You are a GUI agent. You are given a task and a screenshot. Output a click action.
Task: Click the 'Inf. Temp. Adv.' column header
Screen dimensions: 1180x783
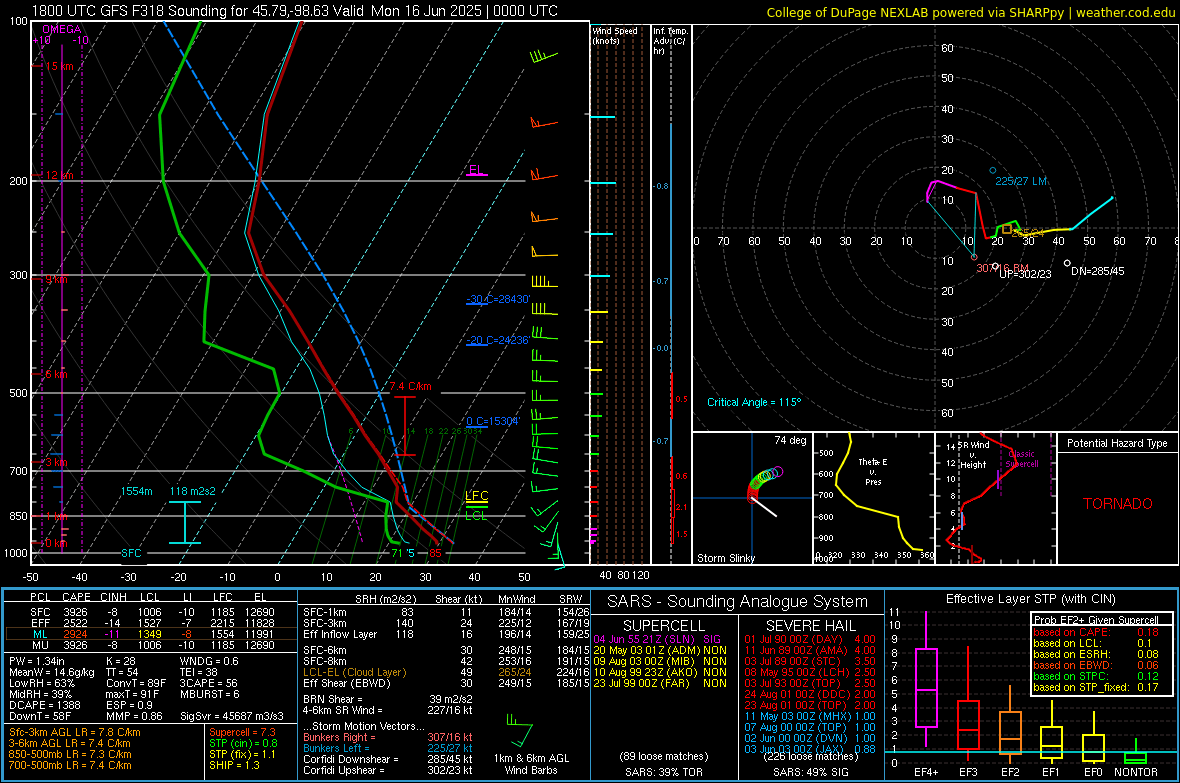(670, 41)
